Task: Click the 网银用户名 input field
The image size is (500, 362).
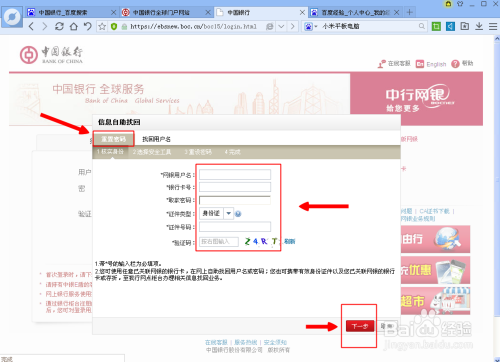Action: (235, 174)
